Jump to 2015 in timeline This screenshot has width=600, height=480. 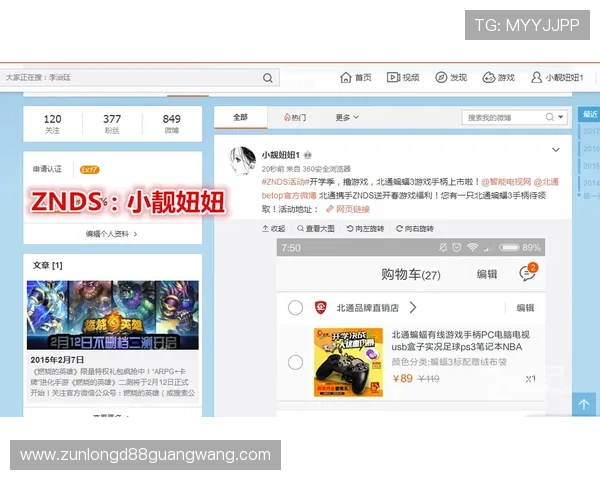click(x=592, y=166)
